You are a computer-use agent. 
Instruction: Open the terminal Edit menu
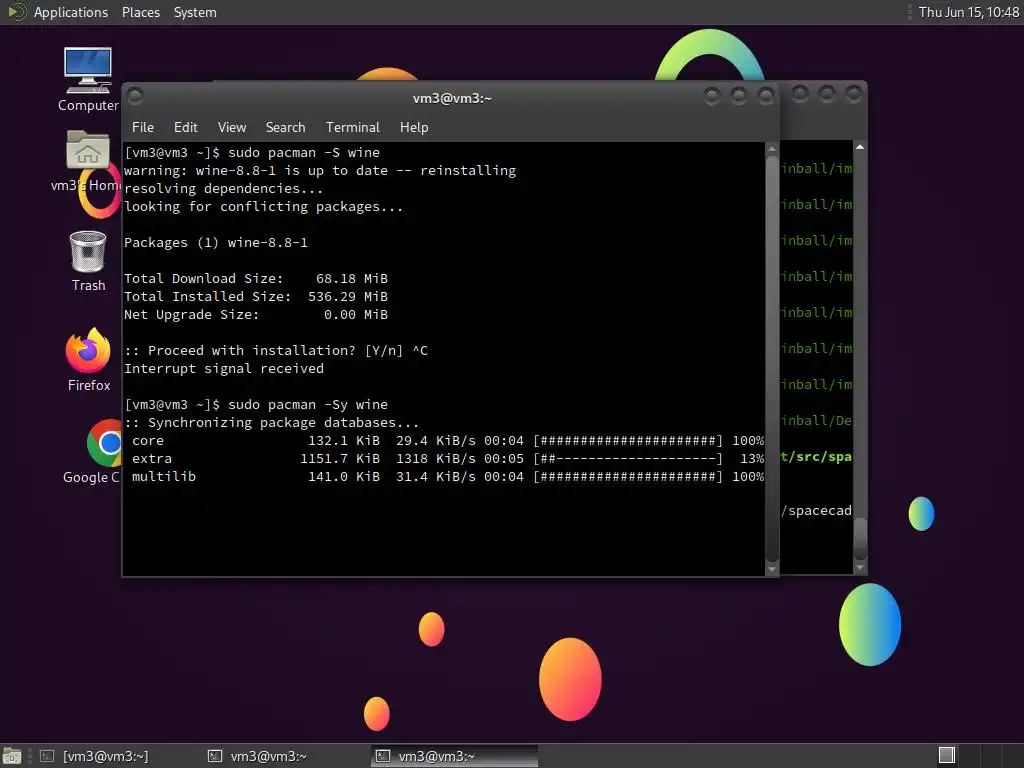pyautogui.click(x=185, y=127)
